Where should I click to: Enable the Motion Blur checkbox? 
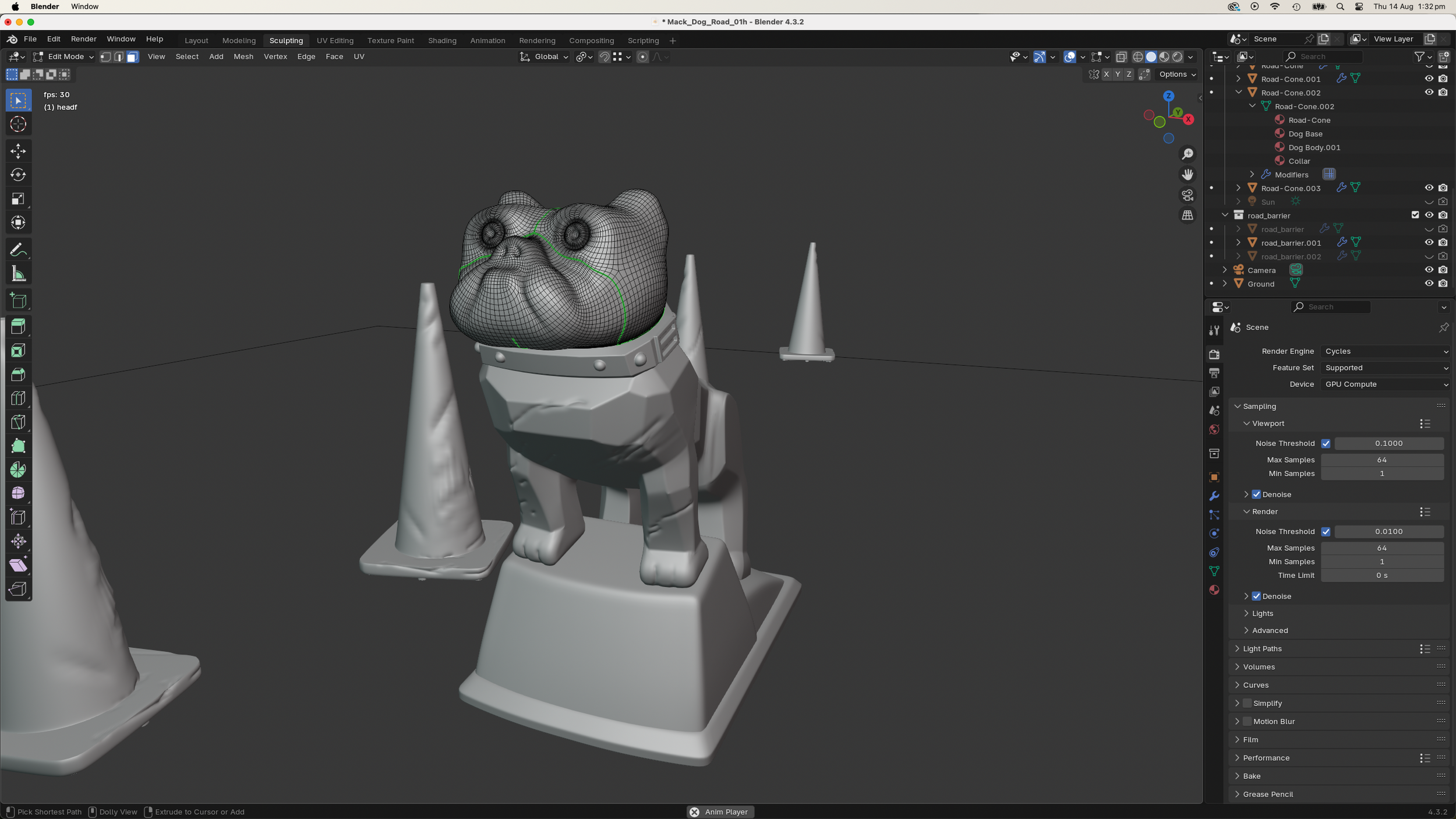click(x=1247, y=721)
